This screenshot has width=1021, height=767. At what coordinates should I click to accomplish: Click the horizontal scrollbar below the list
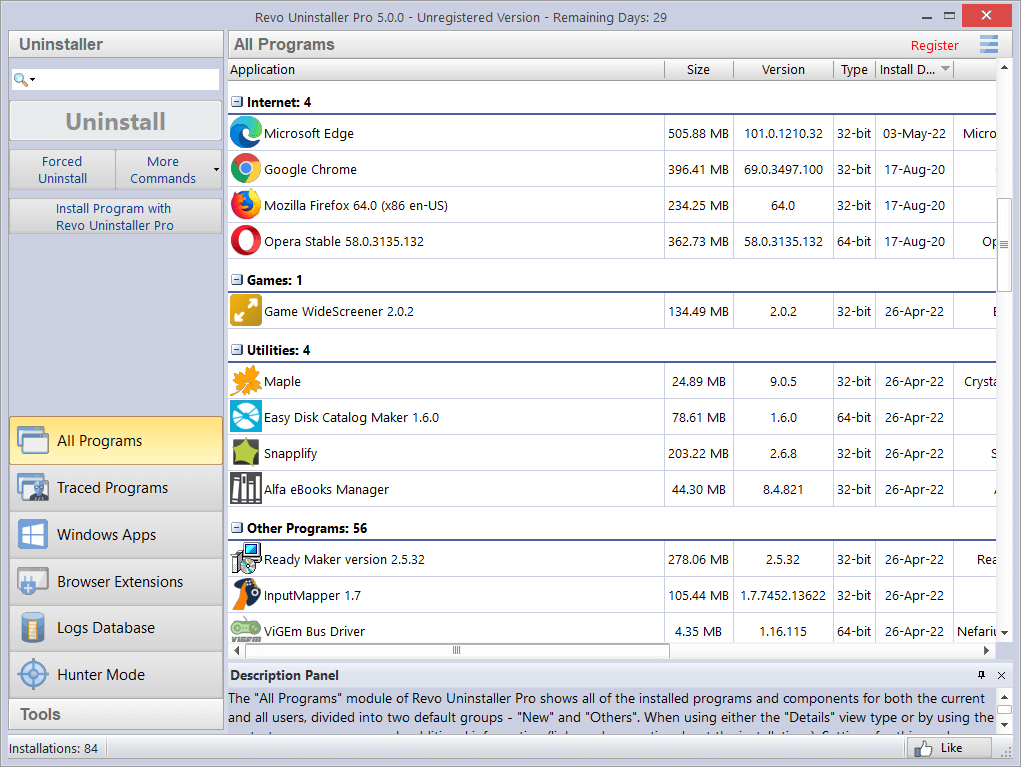point(455,650)
